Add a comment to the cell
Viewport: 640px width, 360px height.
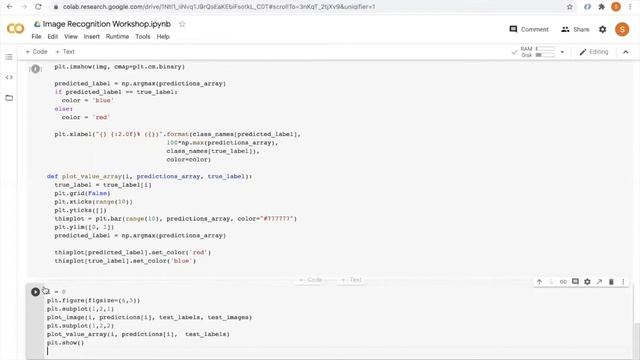click(575, 282)
